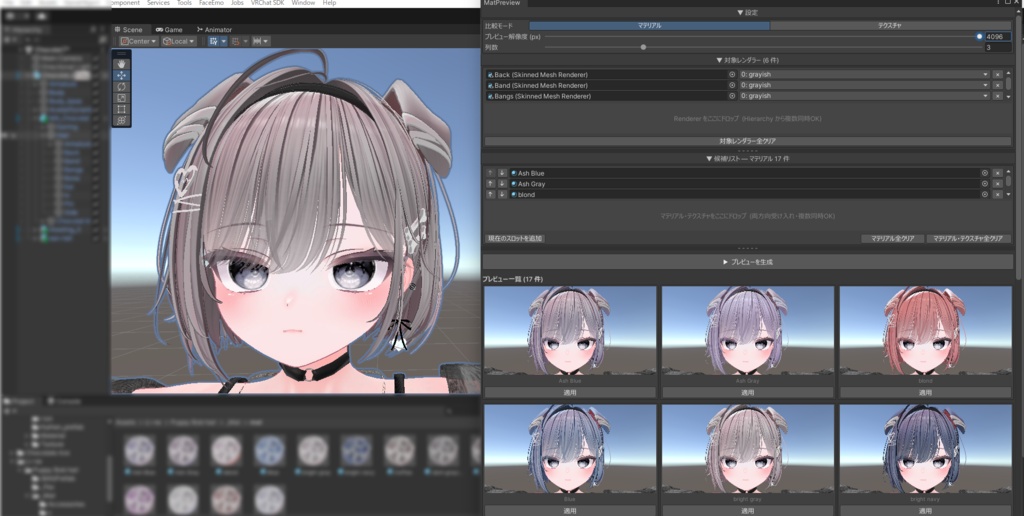Switch to the Game tab
Screen dimensions: 1024x516
[x=169, y=29]
